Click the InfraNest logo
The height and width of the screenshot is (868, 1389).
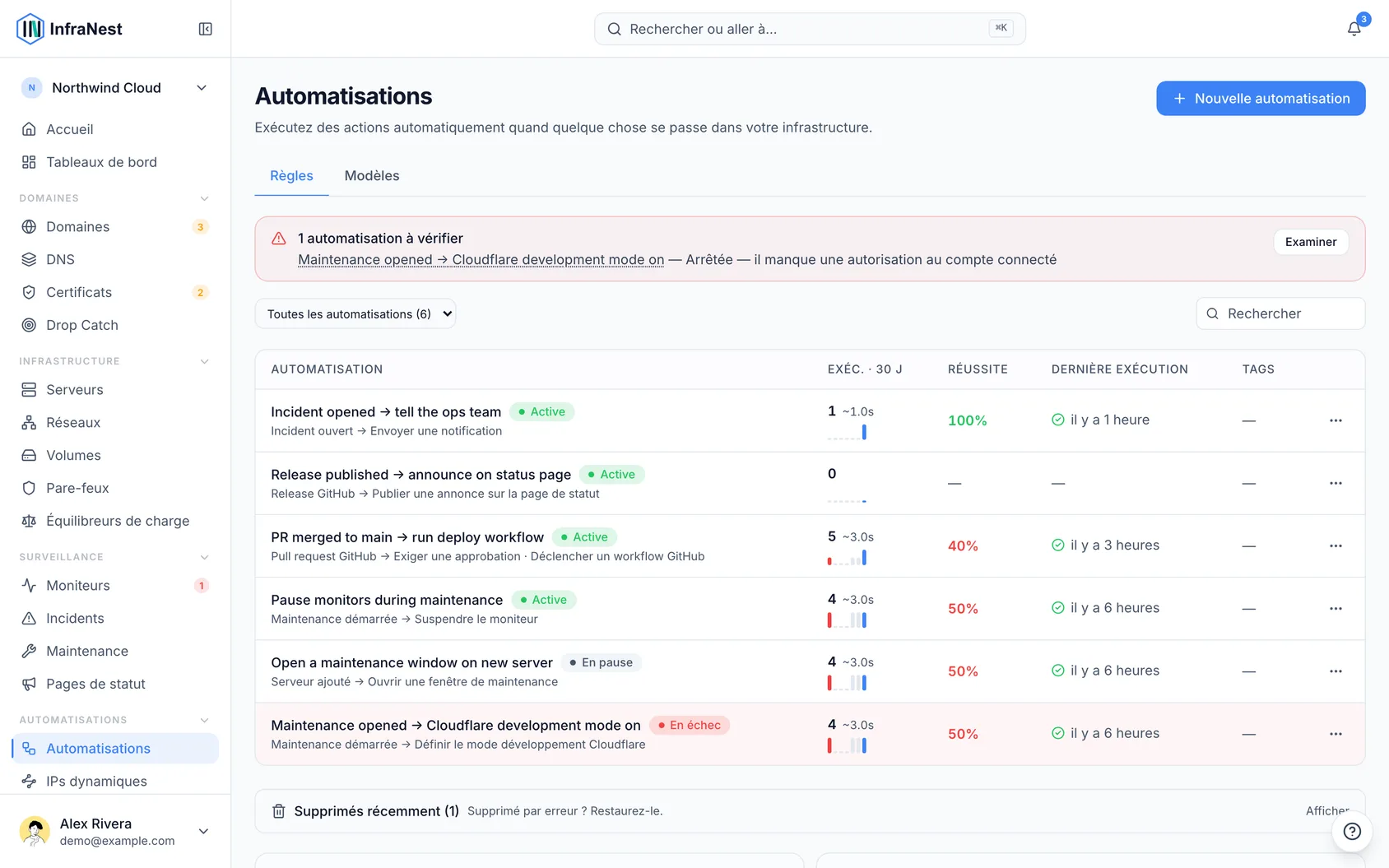(69, 29)
